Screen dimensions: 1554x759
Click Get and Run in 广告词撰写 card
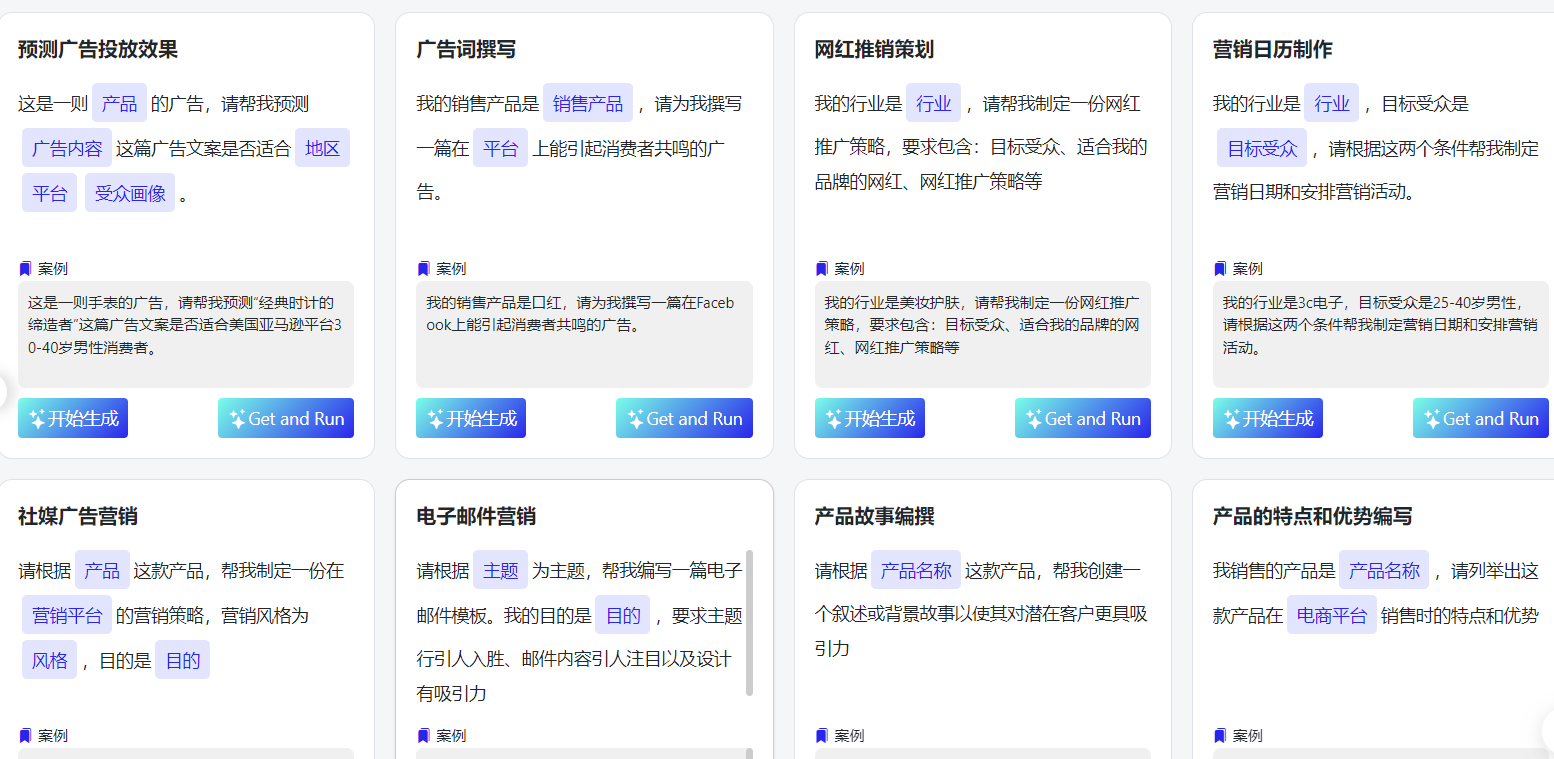click(684, 418)
